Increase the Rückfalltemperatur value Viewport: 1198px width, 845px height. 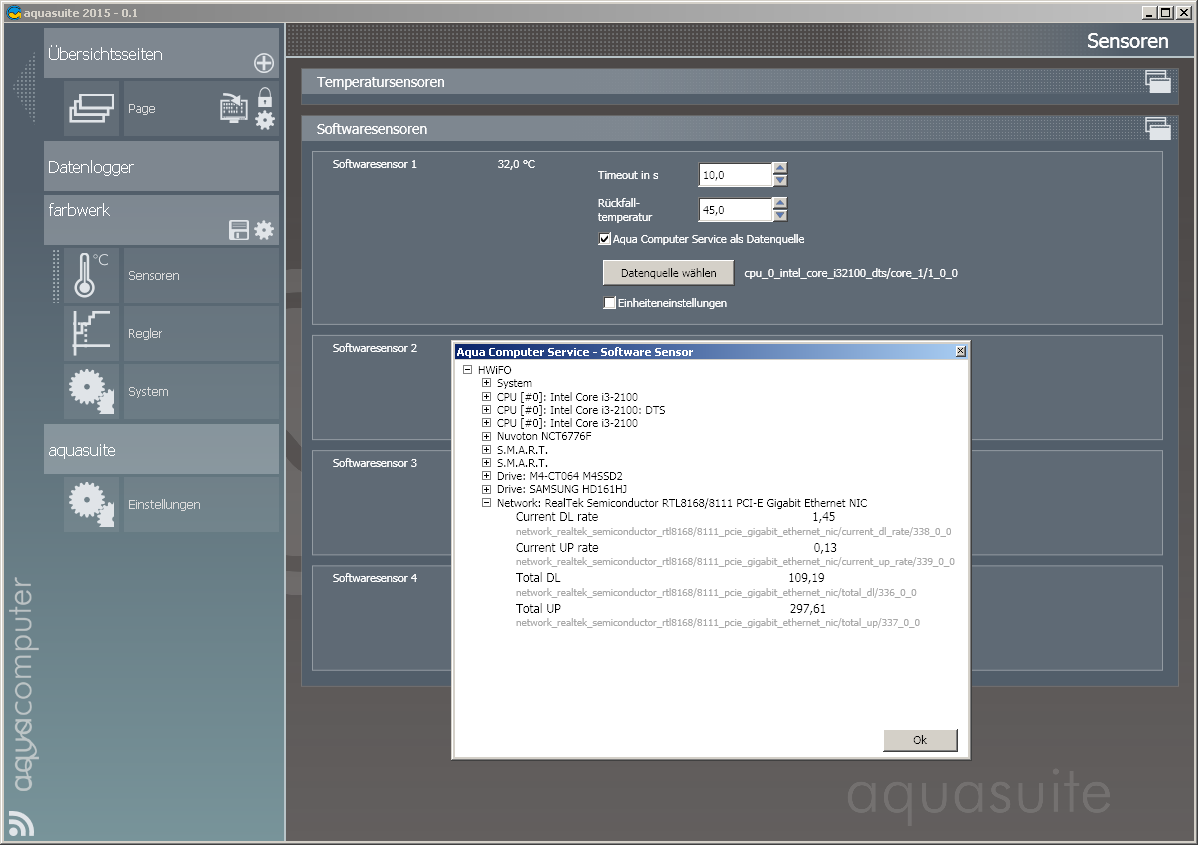[x=779, y=203]
